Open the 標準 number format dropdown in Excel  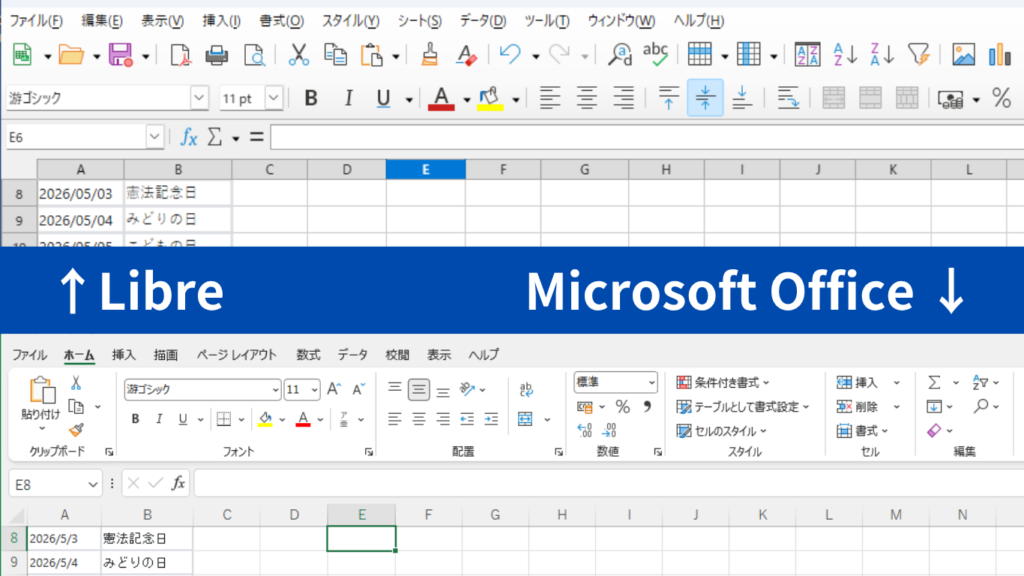(651, 383)
